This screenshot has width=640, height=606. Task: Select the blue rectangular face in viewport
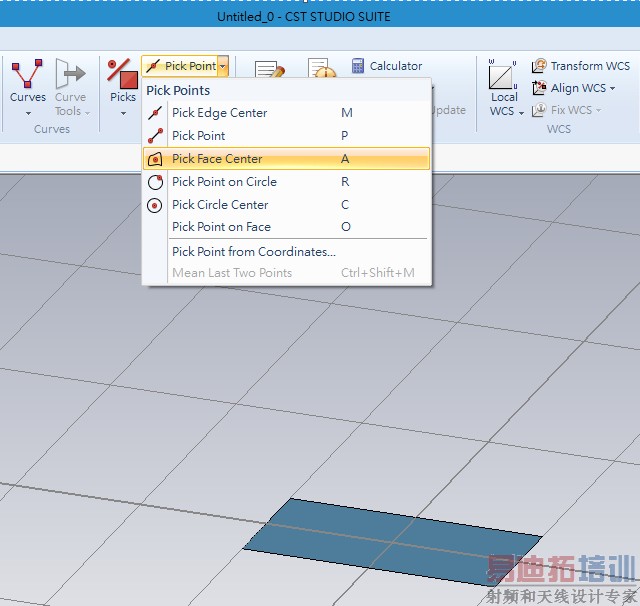coord(393,542)
